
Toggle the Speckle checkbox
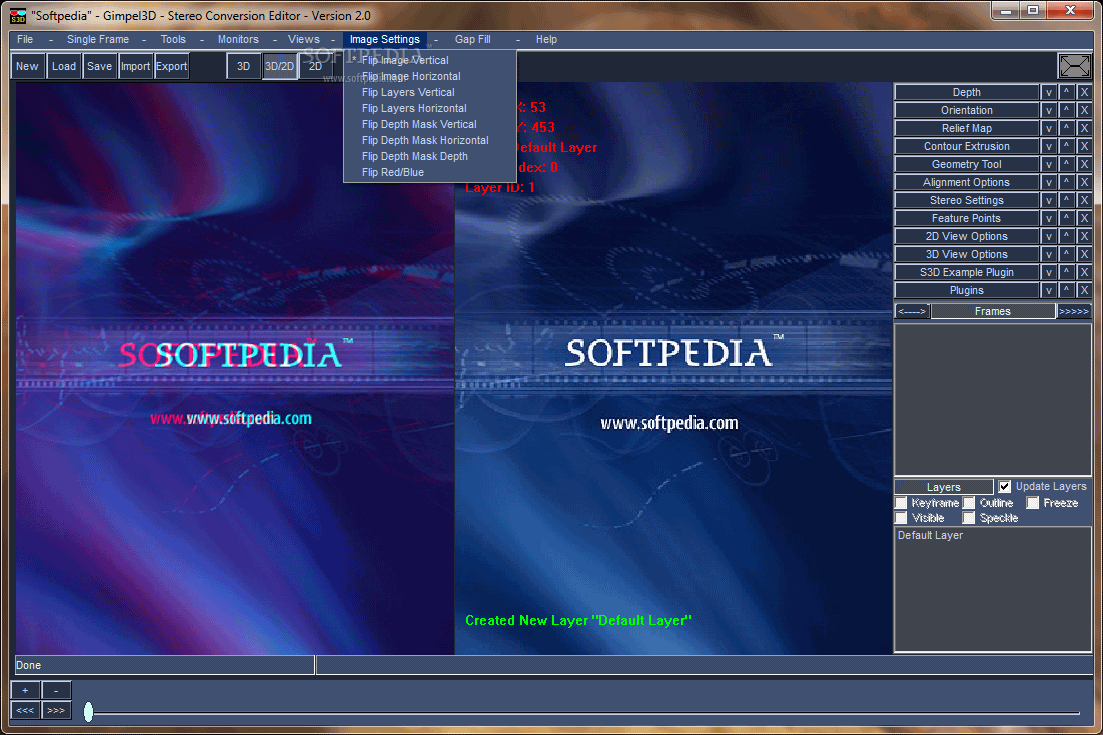(x=969, y=518)
